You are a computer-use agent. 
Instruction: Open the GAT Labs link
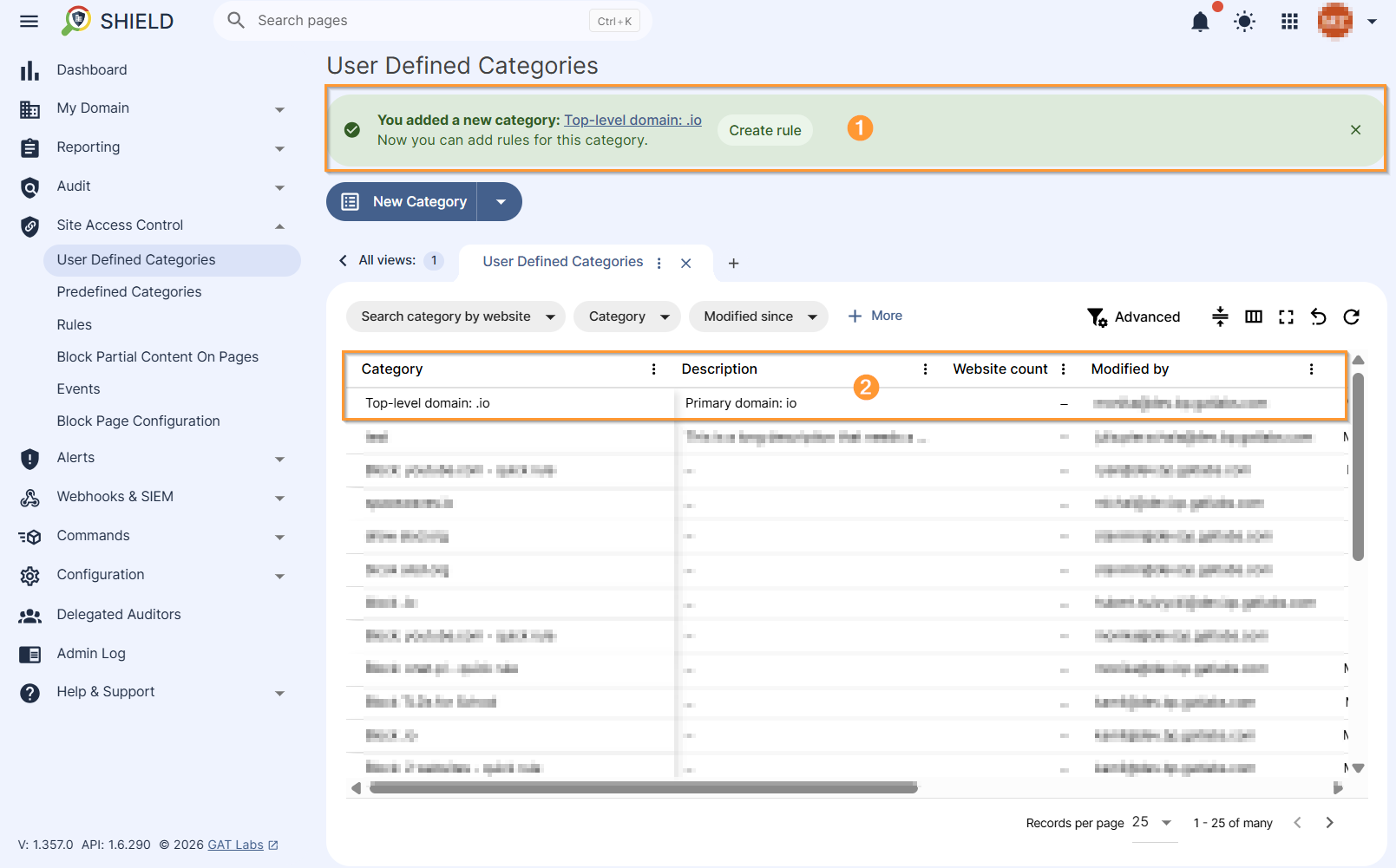pyautogui.click(x=235, y=845)
